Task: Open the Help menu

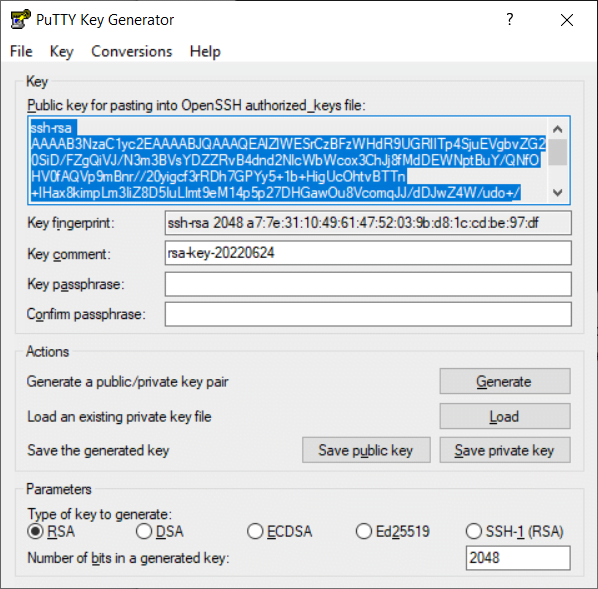Action: (x=205, y=51)
